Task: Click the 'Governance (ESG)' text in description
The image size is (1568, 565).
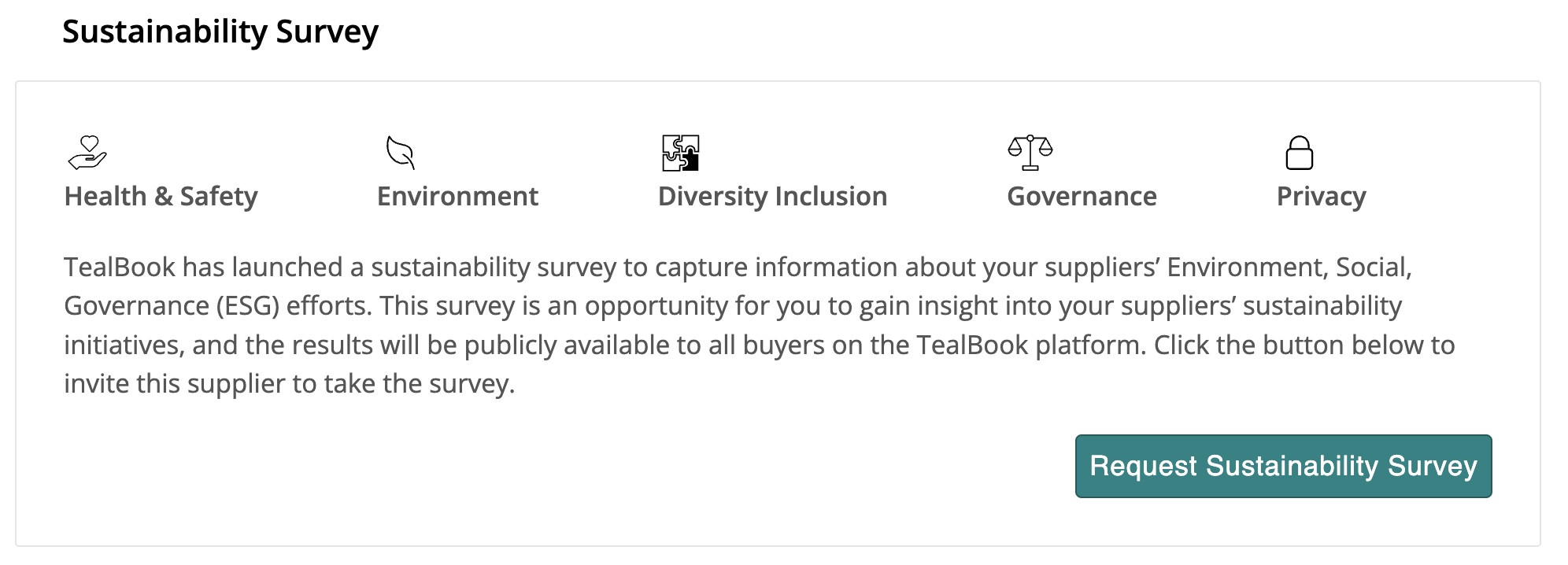Action: click(x=172, y=306)
